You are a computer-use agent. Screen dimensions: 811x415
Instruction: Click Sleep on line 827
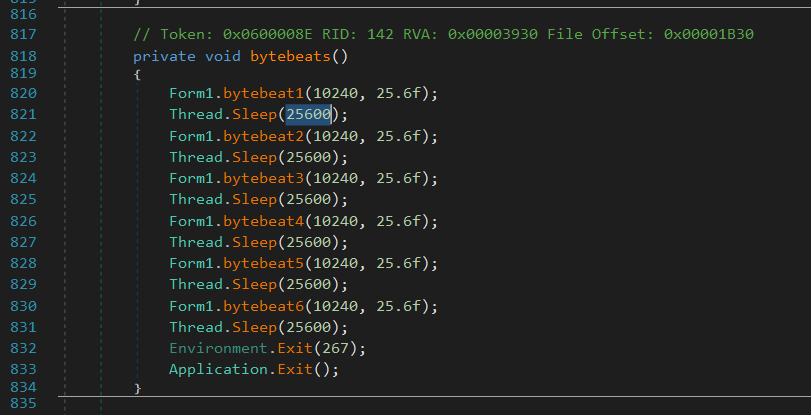(254, 242)
